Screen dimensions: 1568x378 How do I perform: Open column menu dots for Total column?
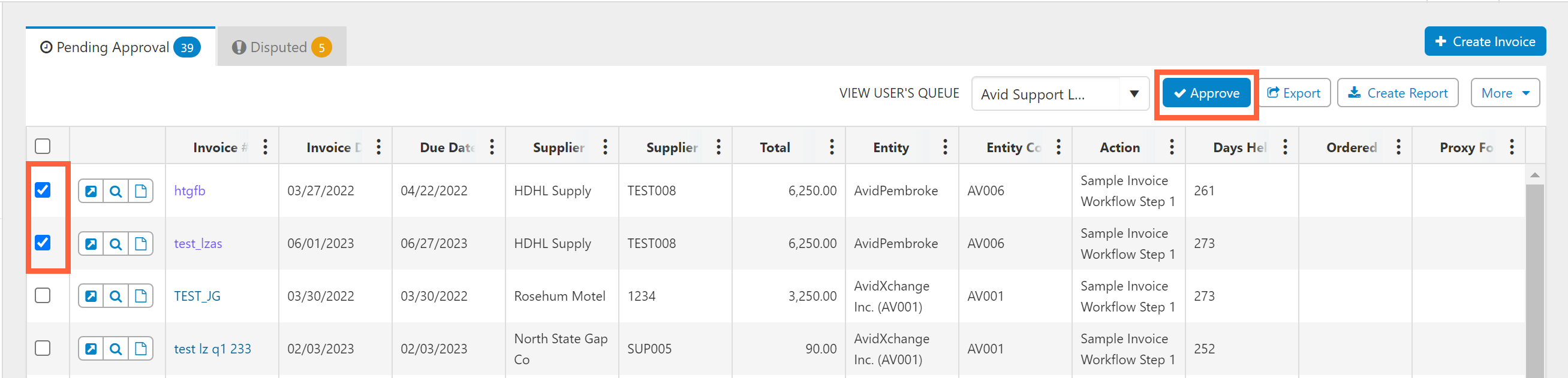click(832, 147)
